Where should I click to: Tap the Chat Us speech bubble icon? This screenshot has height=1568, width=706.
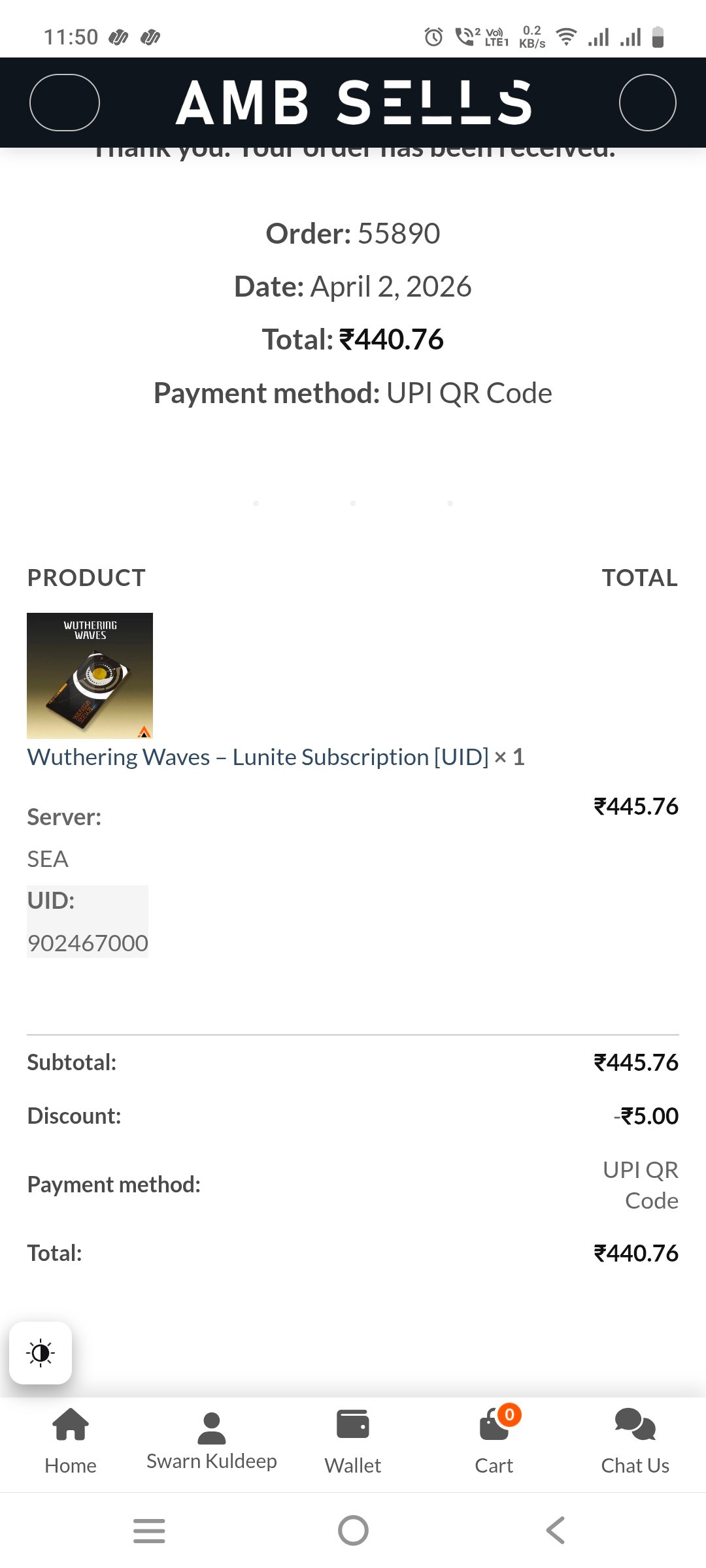tap(633, 1424)
